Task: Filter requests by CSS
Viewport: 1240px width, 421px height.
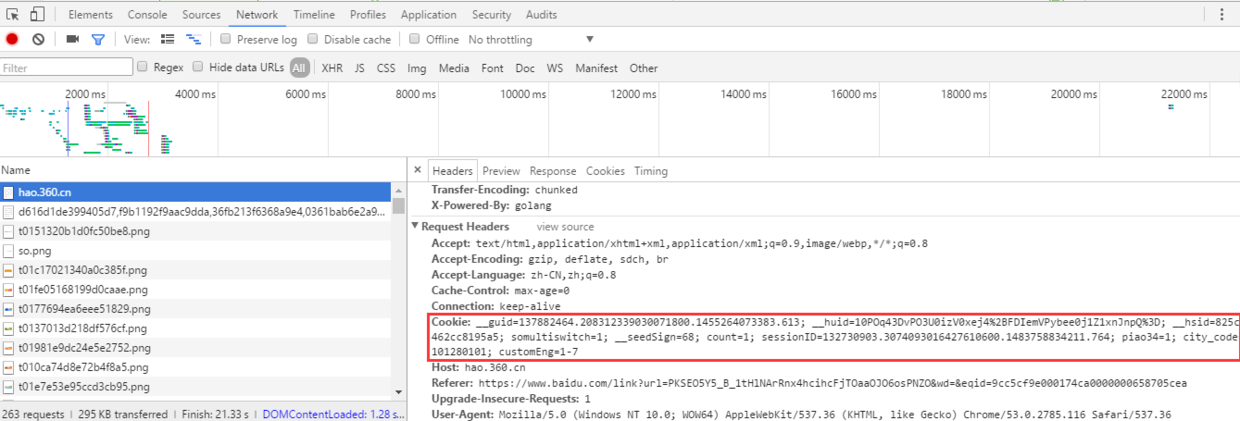Action: pyautogui.click(x=386, y=68)
